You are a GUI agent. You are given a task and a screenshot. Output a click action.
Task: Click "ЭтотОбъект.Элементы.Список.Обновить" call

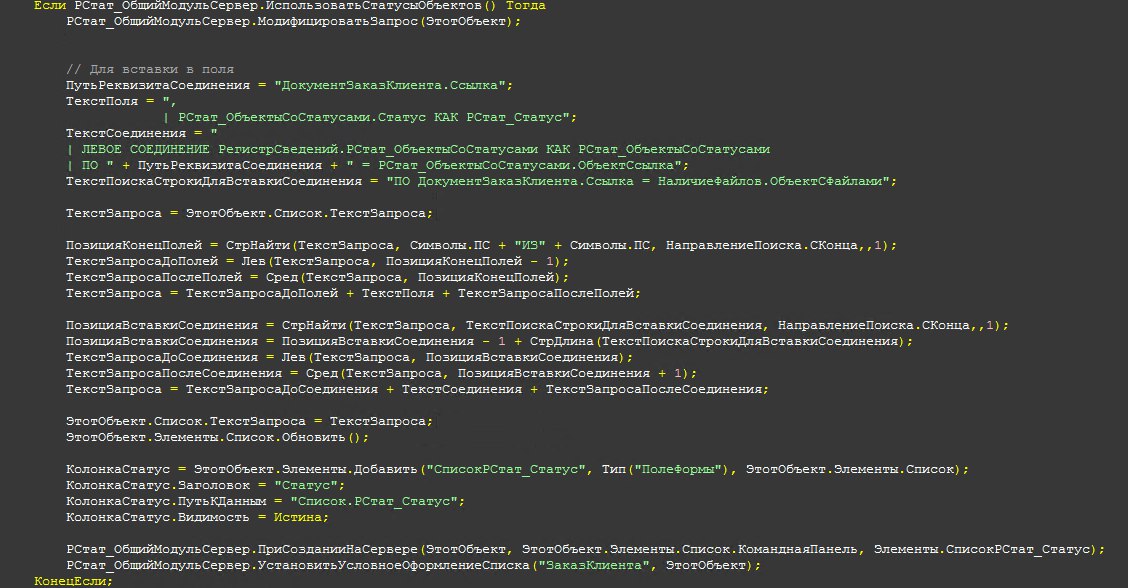(206, 438)
